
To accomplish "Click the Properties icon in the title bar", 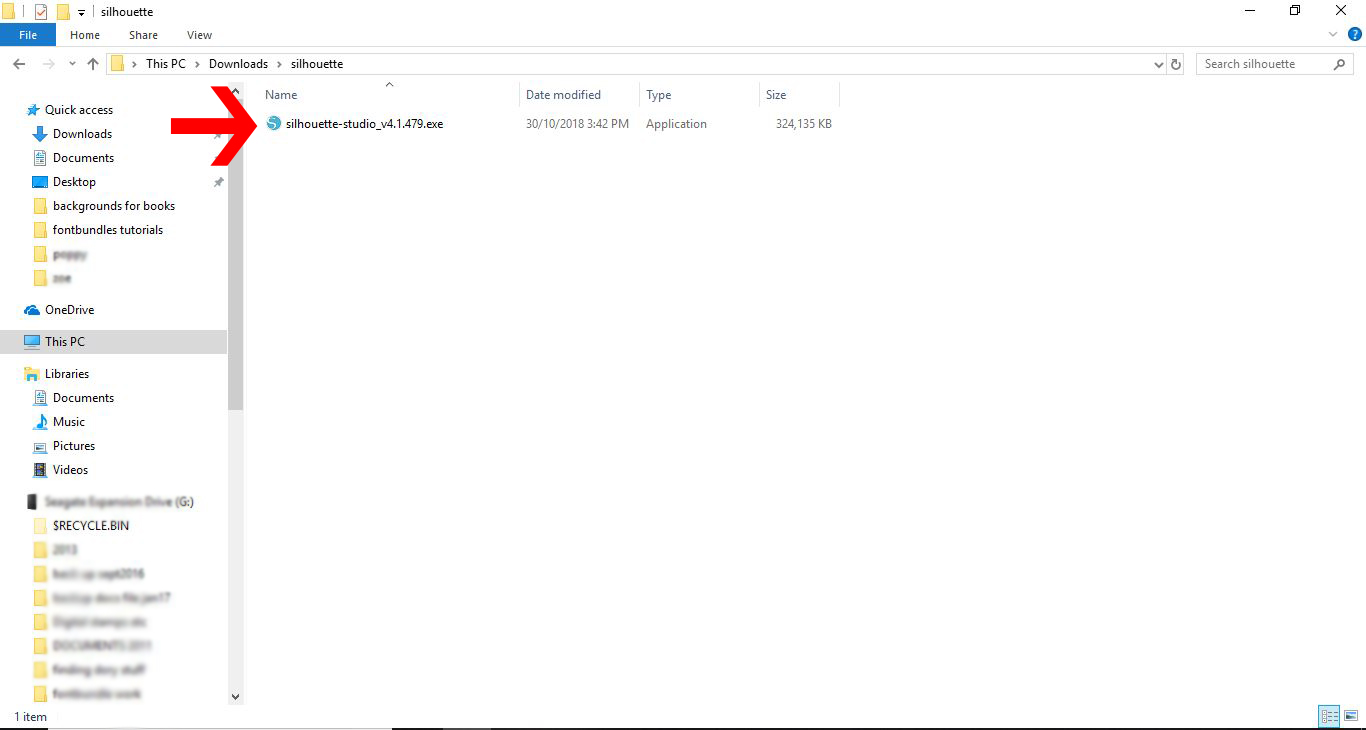I will [41, 11].
